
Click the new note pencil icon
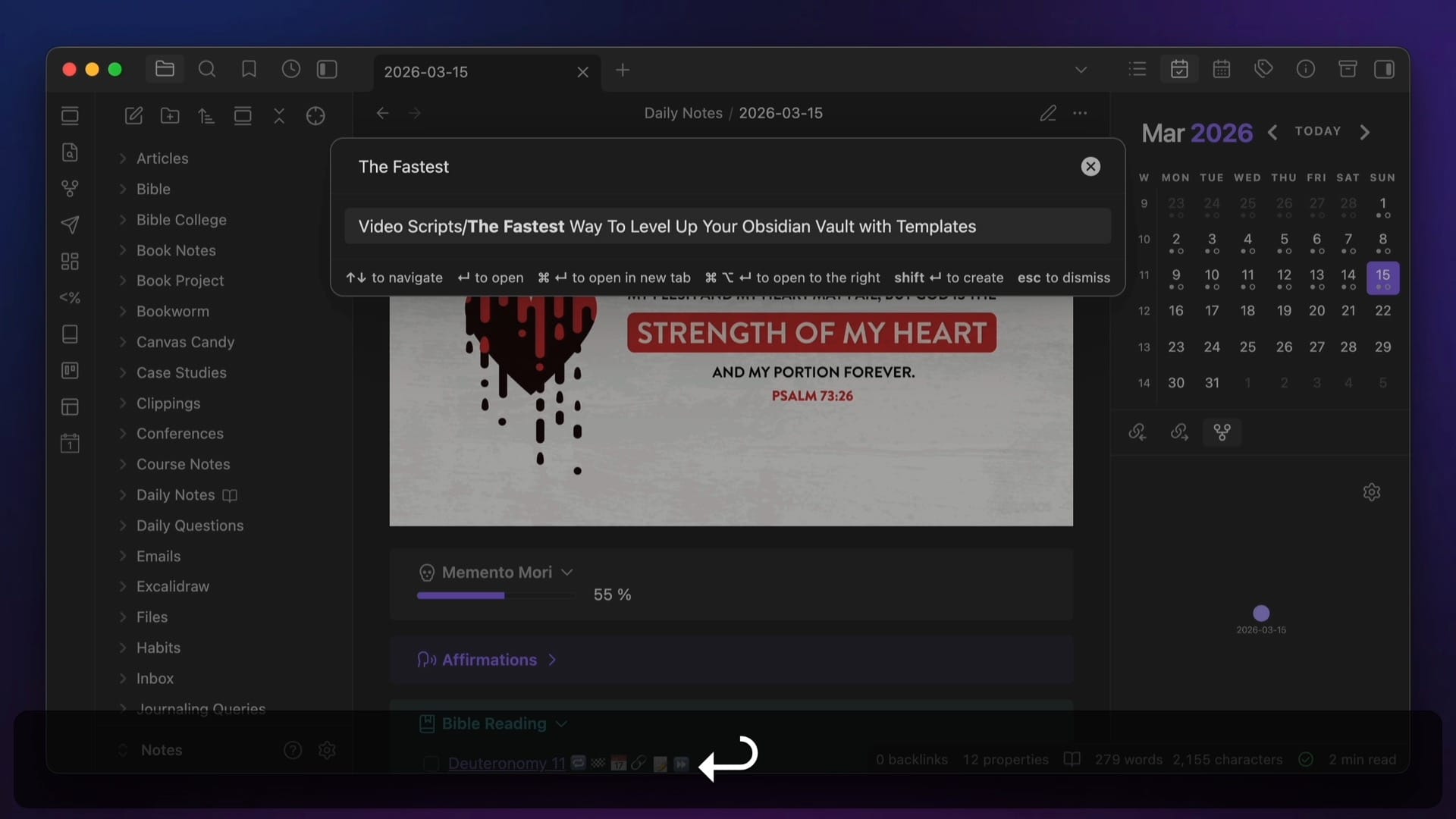point(133,115)
